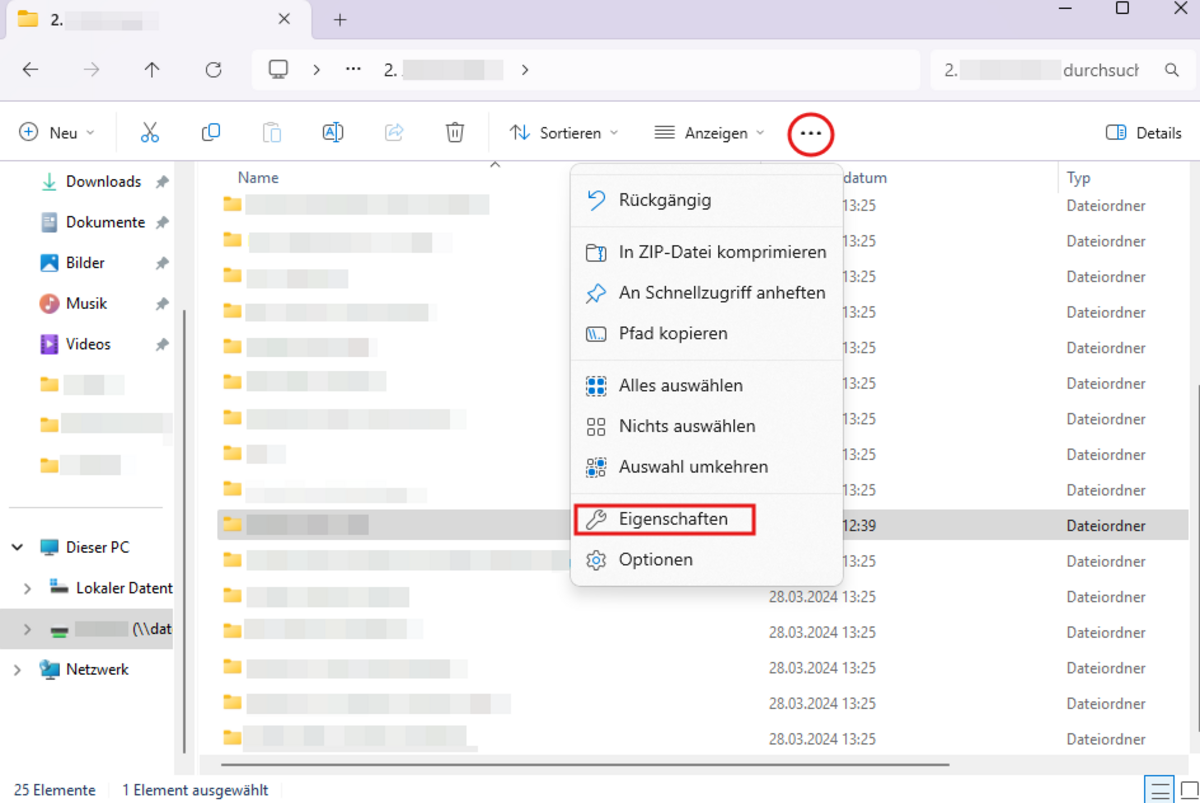The height and width of the screenshot is (803, 1200).
Task: Choose Pfad kopieren menu entry
Action: [x=672, y=334]
